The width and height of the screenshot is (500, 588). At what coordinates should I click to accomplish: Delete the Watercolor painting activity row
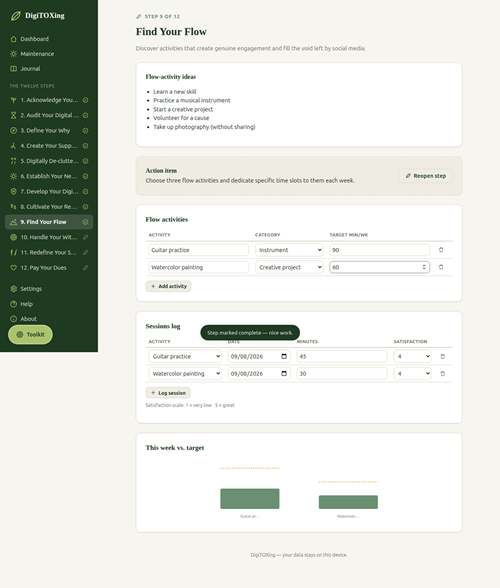(441, 267)
